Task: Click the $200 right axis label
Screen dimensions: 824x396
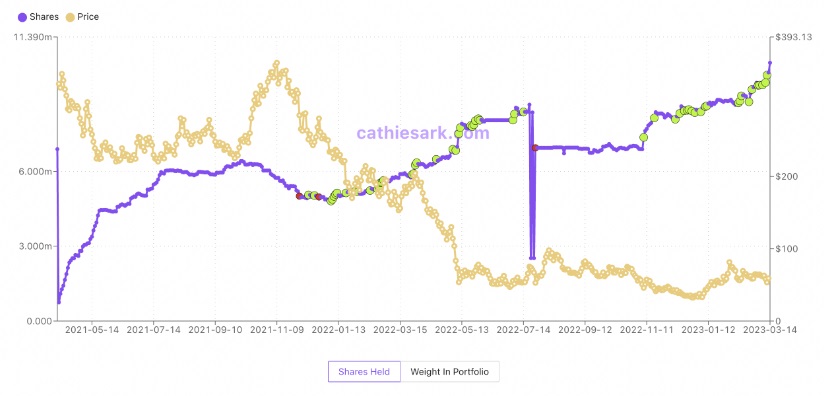Action: (x=784, y=176)
